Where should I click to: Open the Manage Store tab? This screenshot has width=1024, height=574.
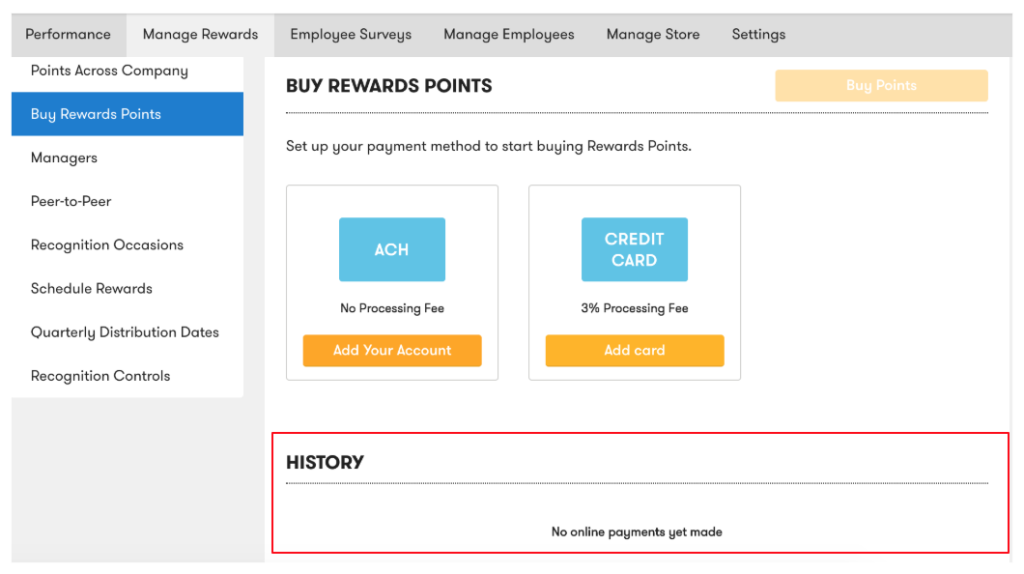coord(652,35)
